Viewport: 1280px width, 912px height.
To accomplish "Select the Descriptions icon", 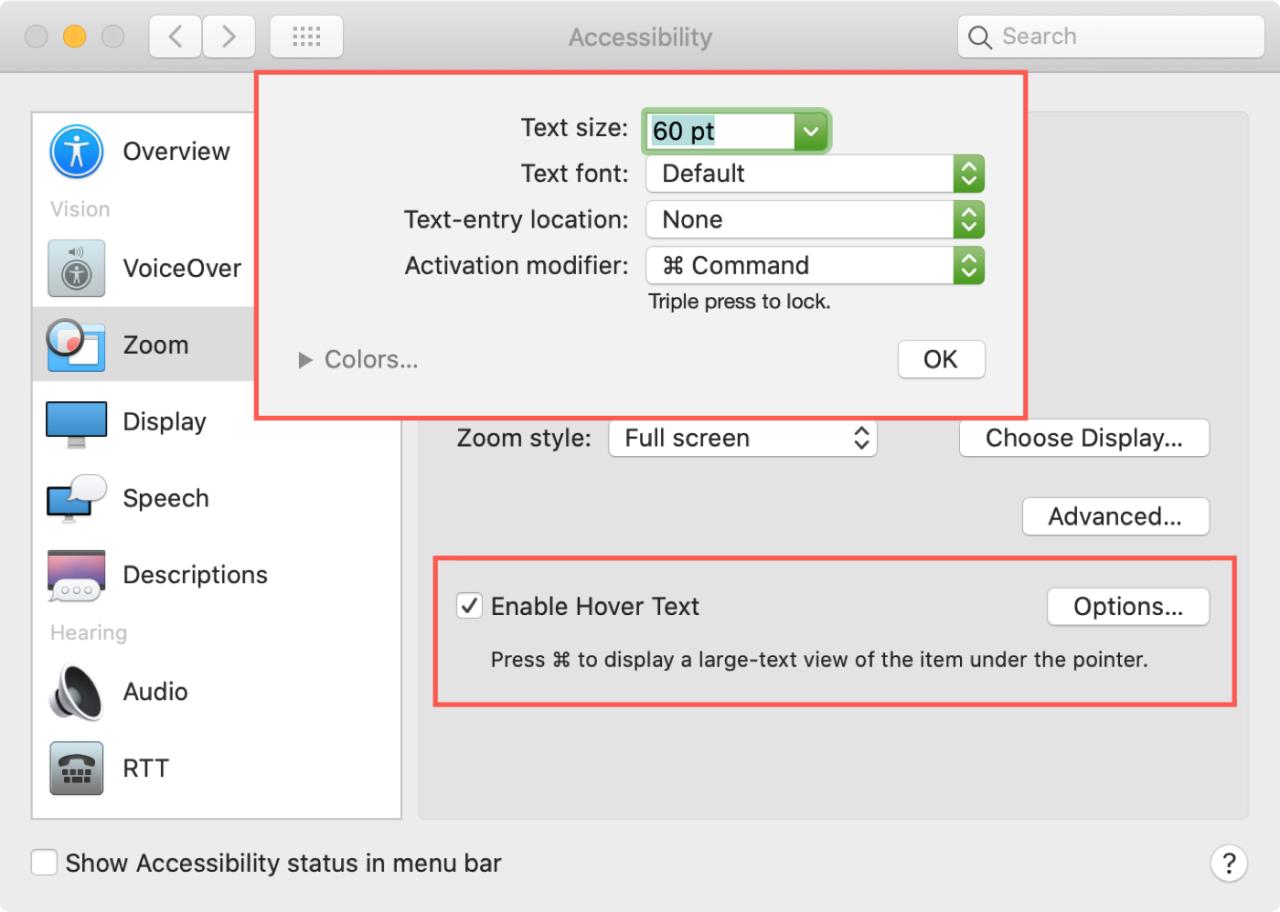I will coord(75,574).
